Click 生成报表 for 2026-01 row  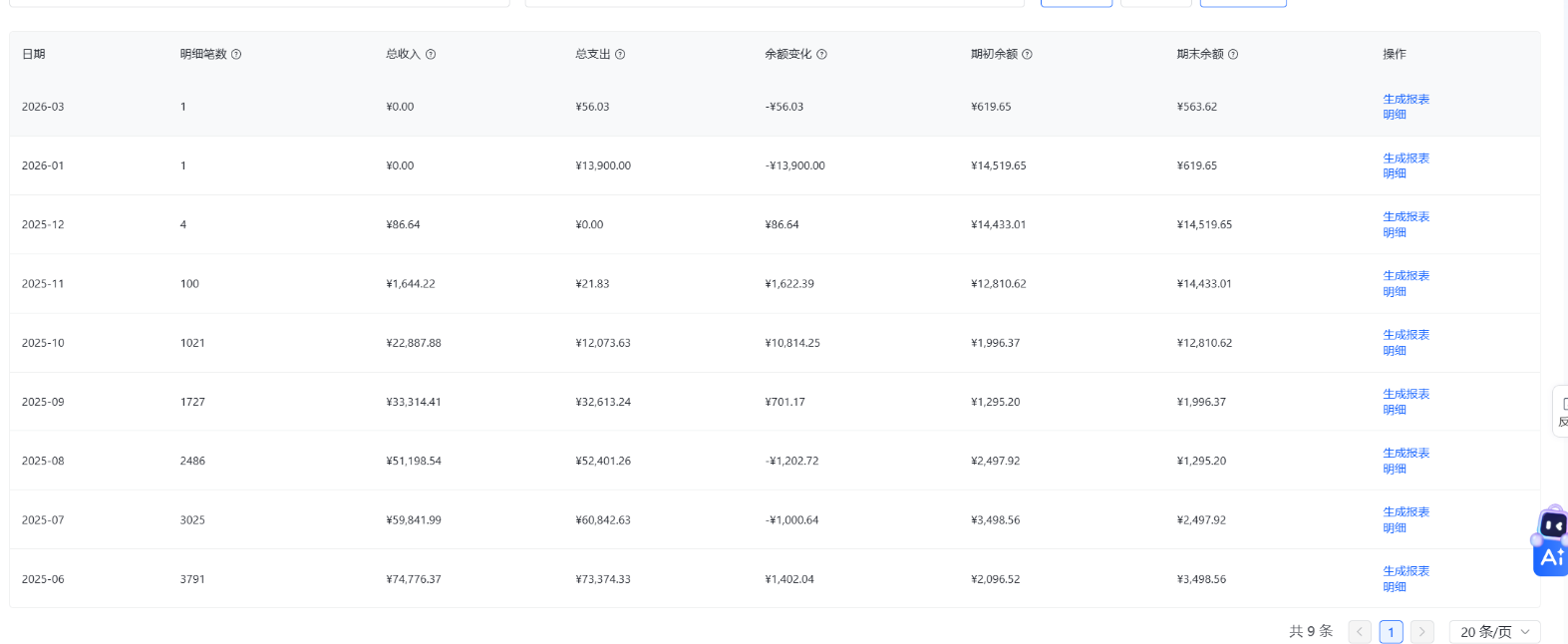pos(1406,158)
